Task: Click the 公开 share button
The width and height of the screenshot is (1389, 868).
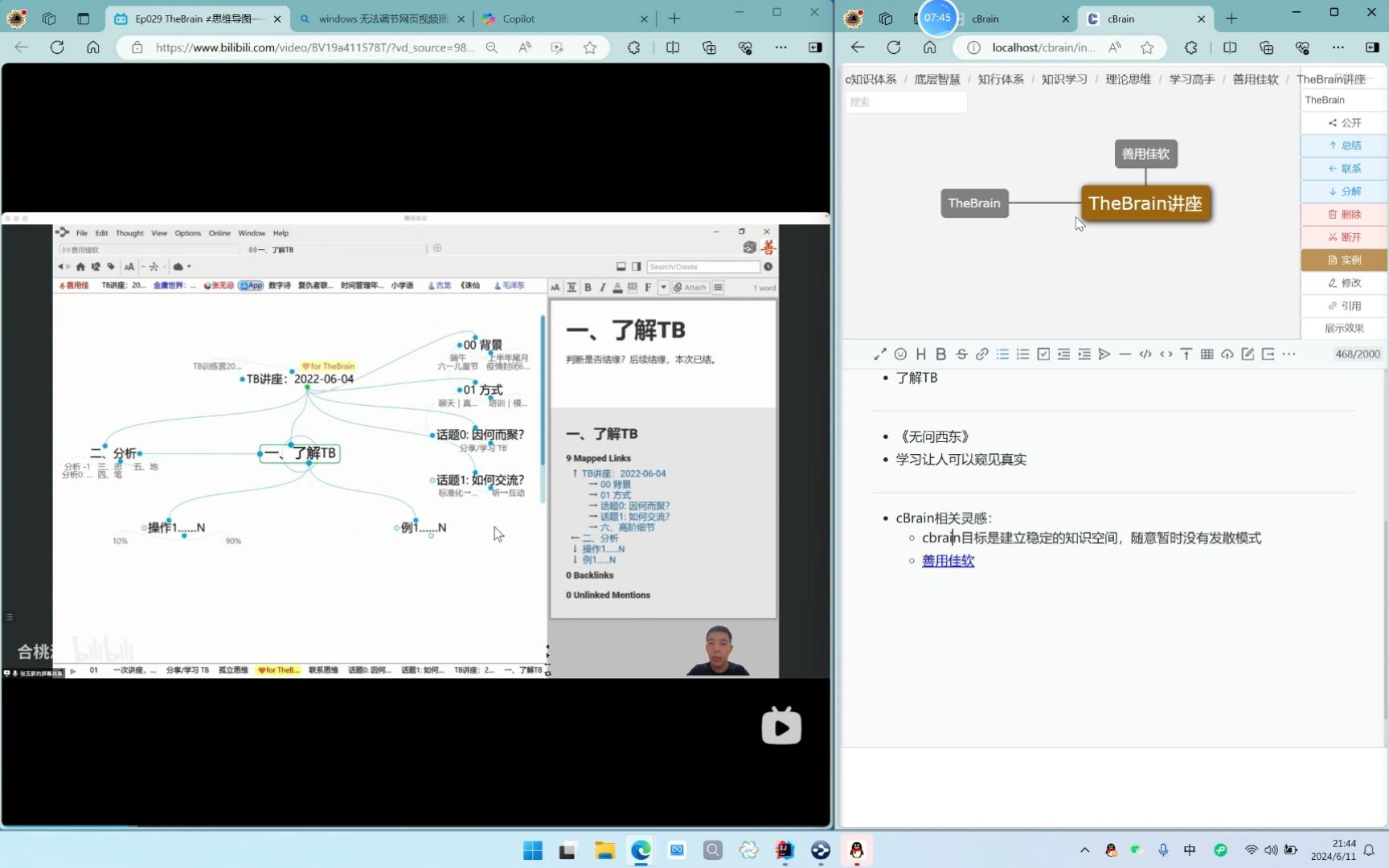Action: pos(1344,123)
